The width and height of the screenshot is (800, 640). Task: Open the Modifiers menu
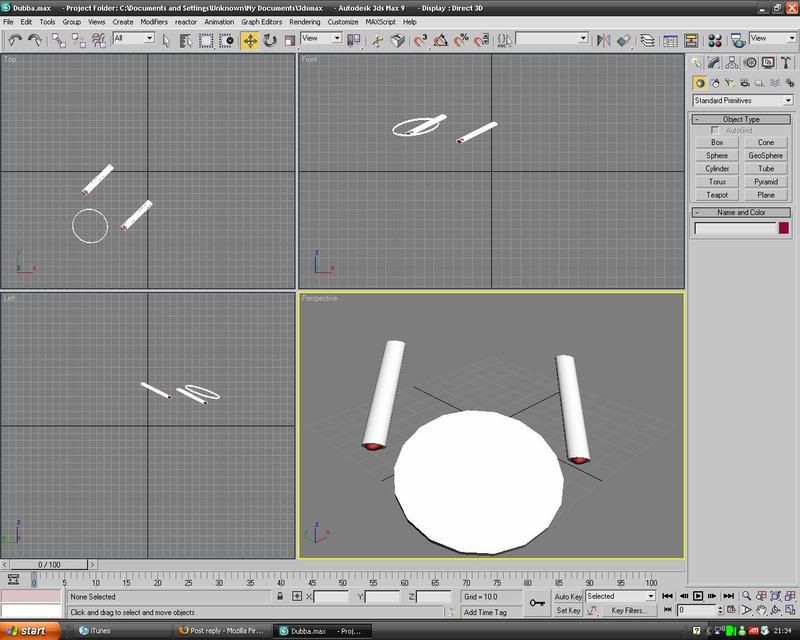click(154, 21)
